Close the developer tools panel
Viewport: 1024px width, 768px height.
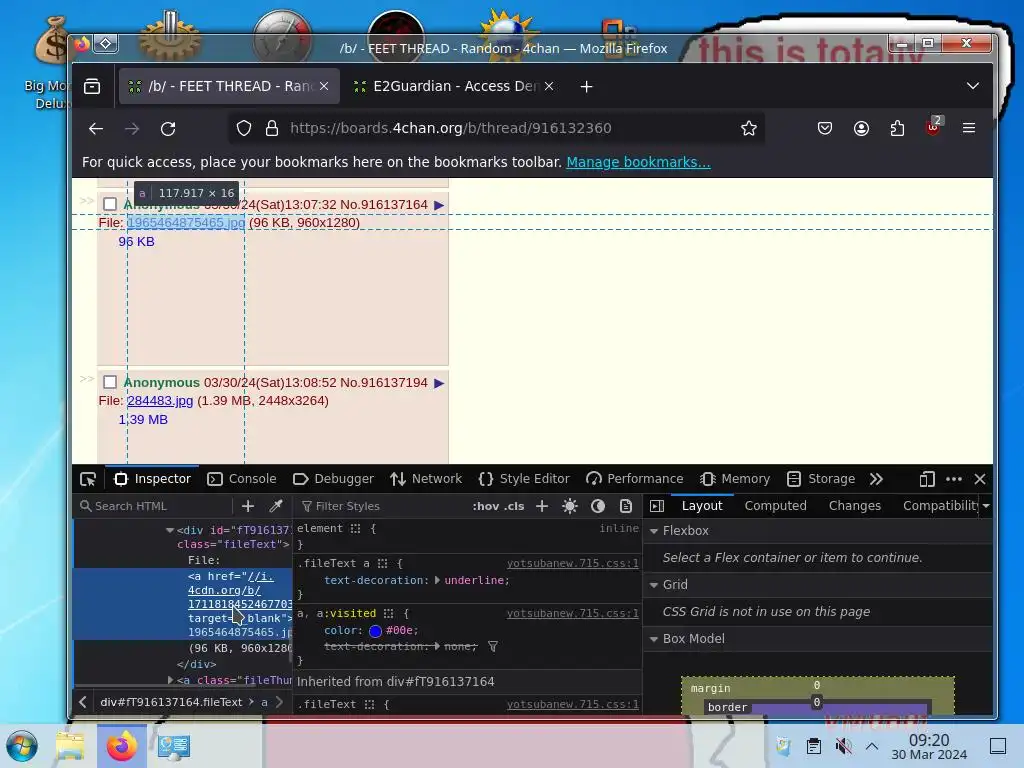980,479
